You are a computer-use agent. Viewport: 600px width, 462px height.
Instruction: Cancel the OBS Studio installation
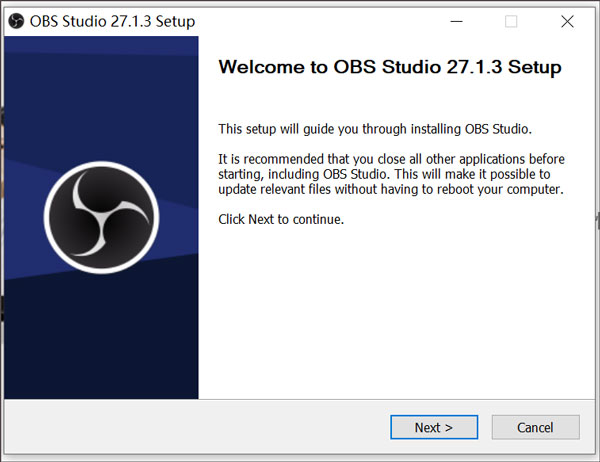coord(535,427)
